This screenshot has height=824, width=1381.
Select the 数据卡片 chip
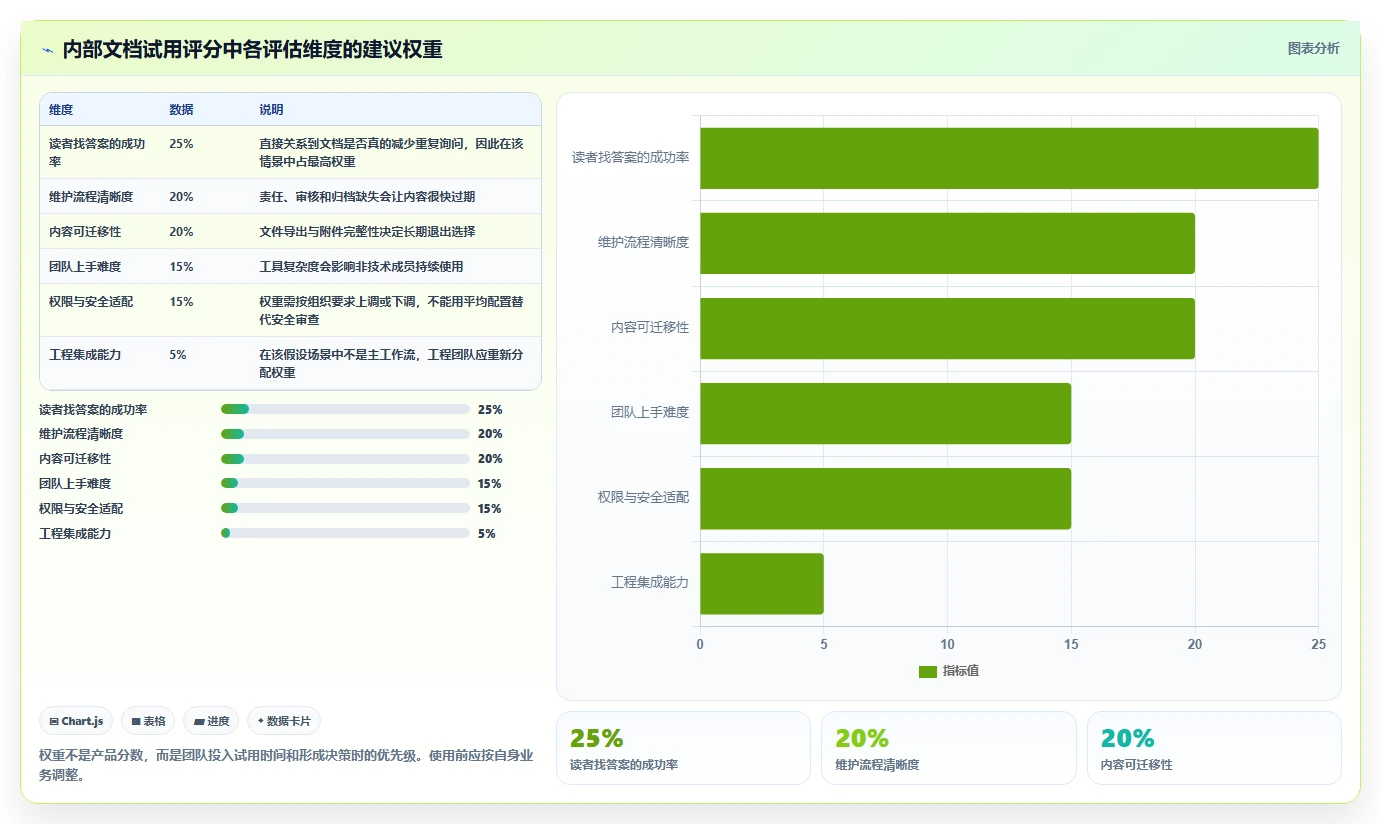point(284,721)
